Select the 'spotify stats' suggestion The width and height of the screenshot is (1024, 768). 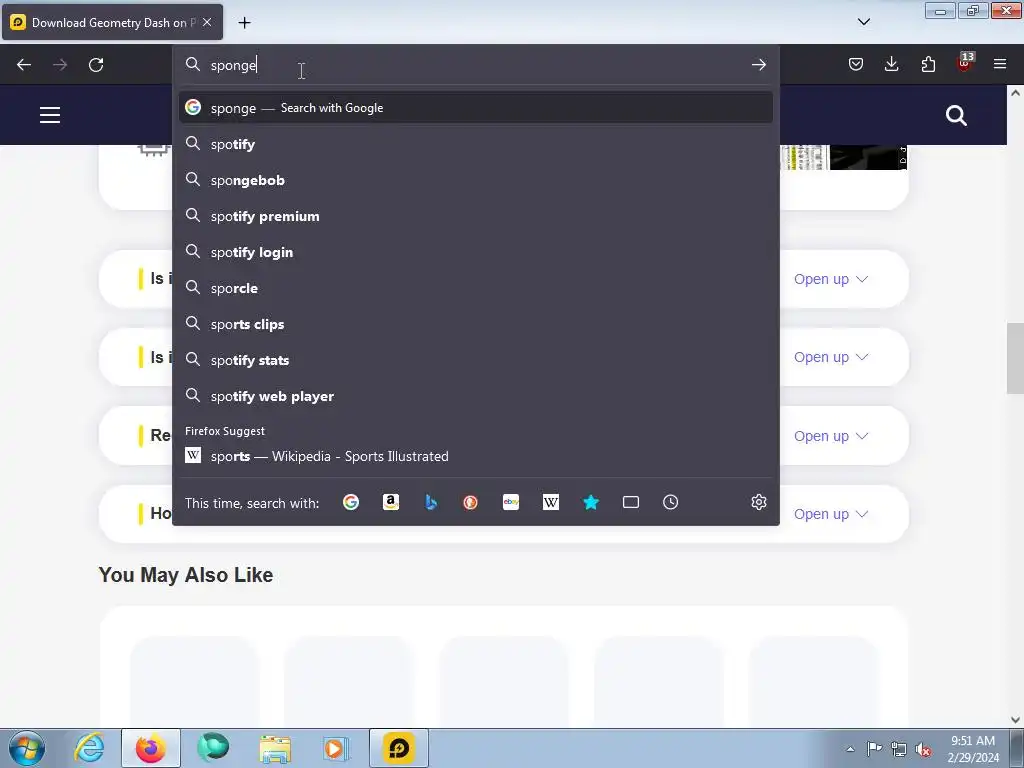coord(475,359)
